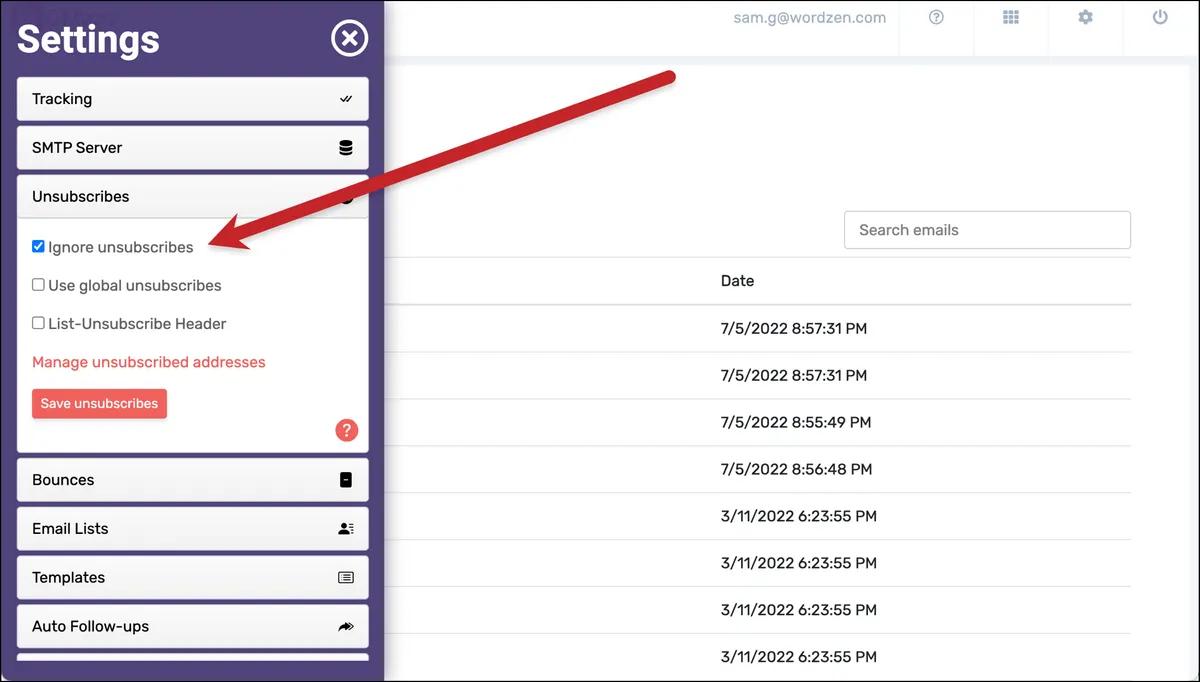The height and width of the screenshot is (682, 1200).
Task: Open Manage unsubscribed addresses link
Action: click(x=149, y=362)
